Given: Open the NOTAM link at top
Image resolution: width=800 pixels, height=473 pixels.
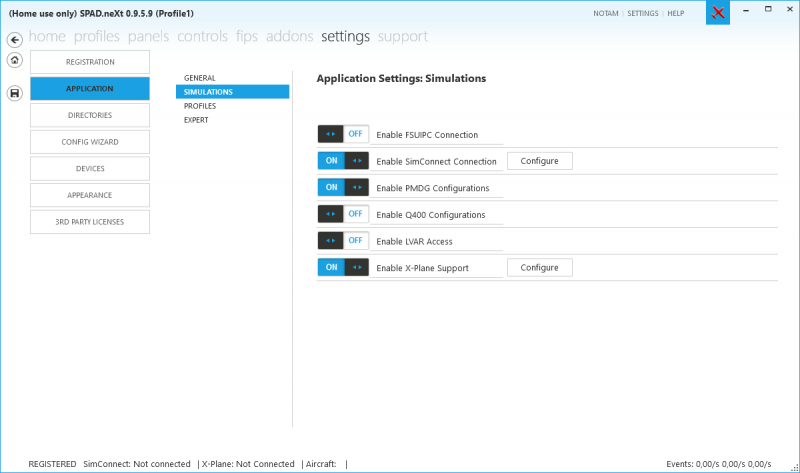Looking at the screenshot, I should tap(606, 13).
